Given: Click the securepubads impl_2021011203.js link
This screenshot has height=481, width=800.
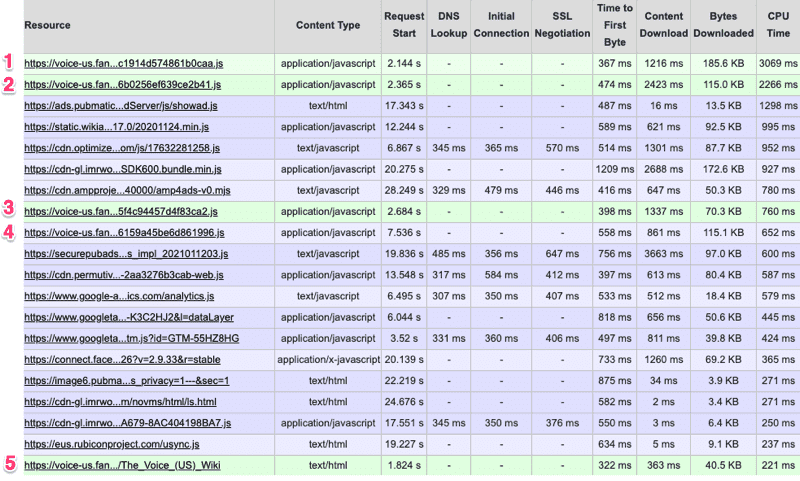Looking at the screenshot, I should point(126,254).
